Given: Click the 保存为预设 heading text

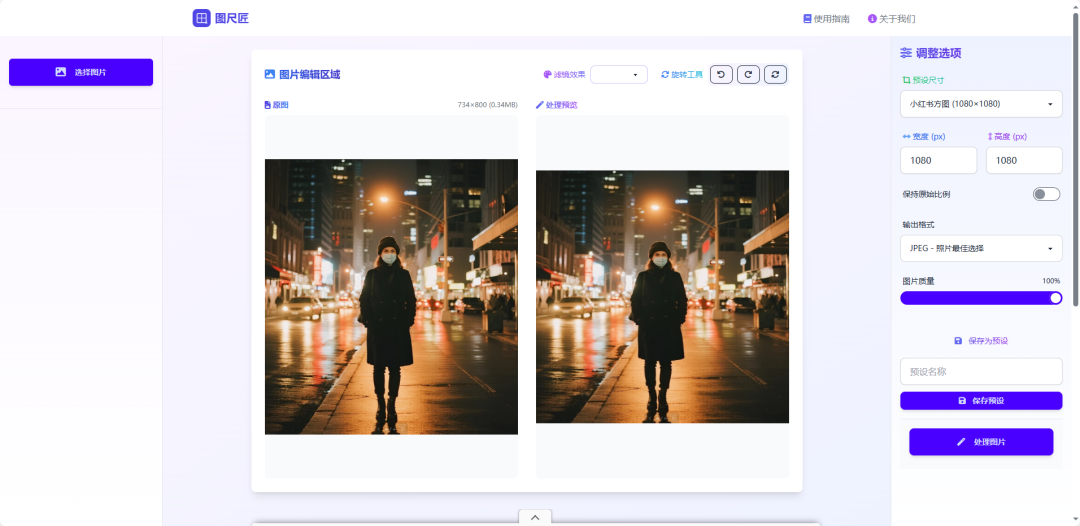Looking at the screenshot, I should [988, 341].
